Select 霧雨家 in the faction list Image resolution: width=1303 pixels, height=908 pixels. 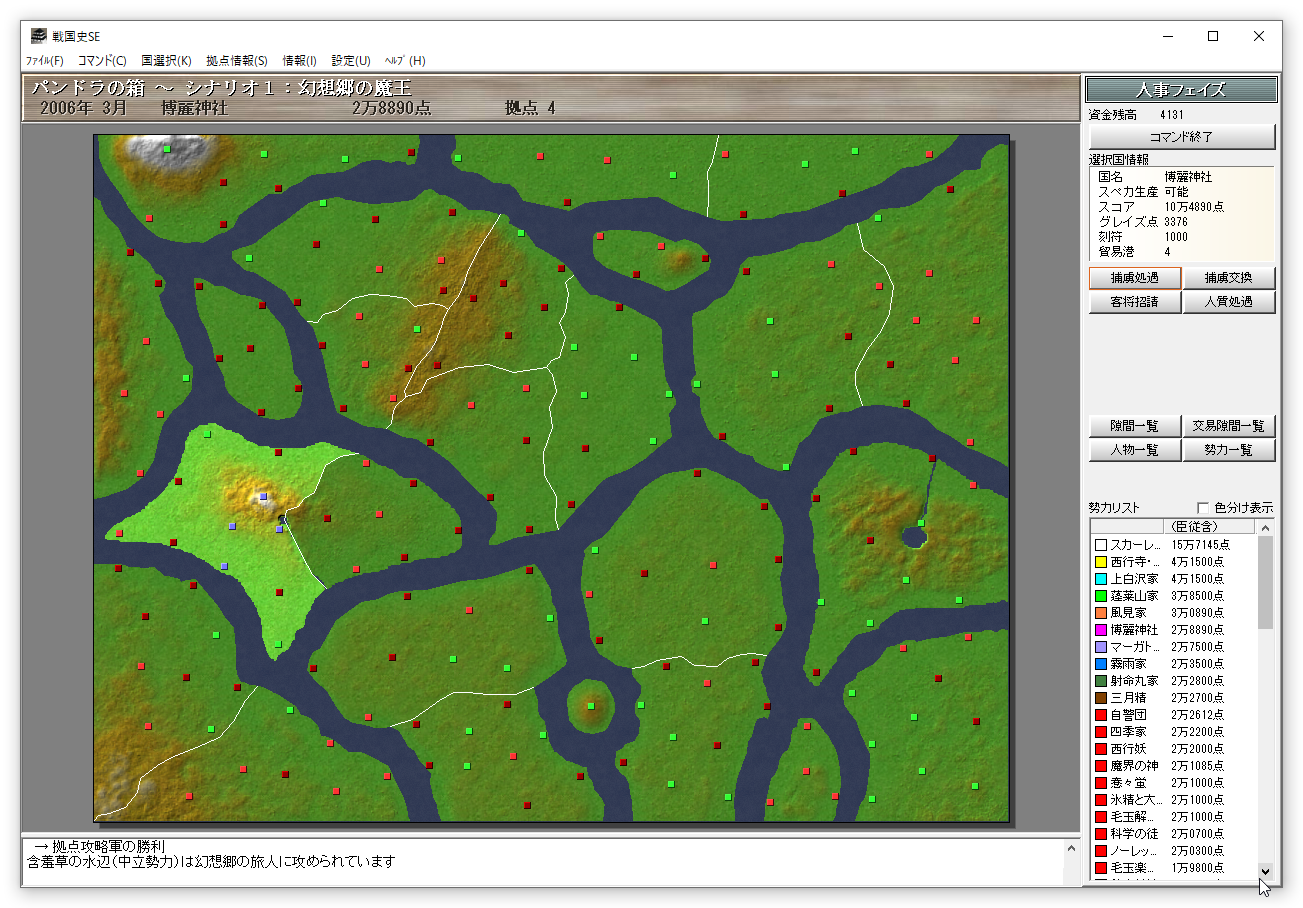1134,664
